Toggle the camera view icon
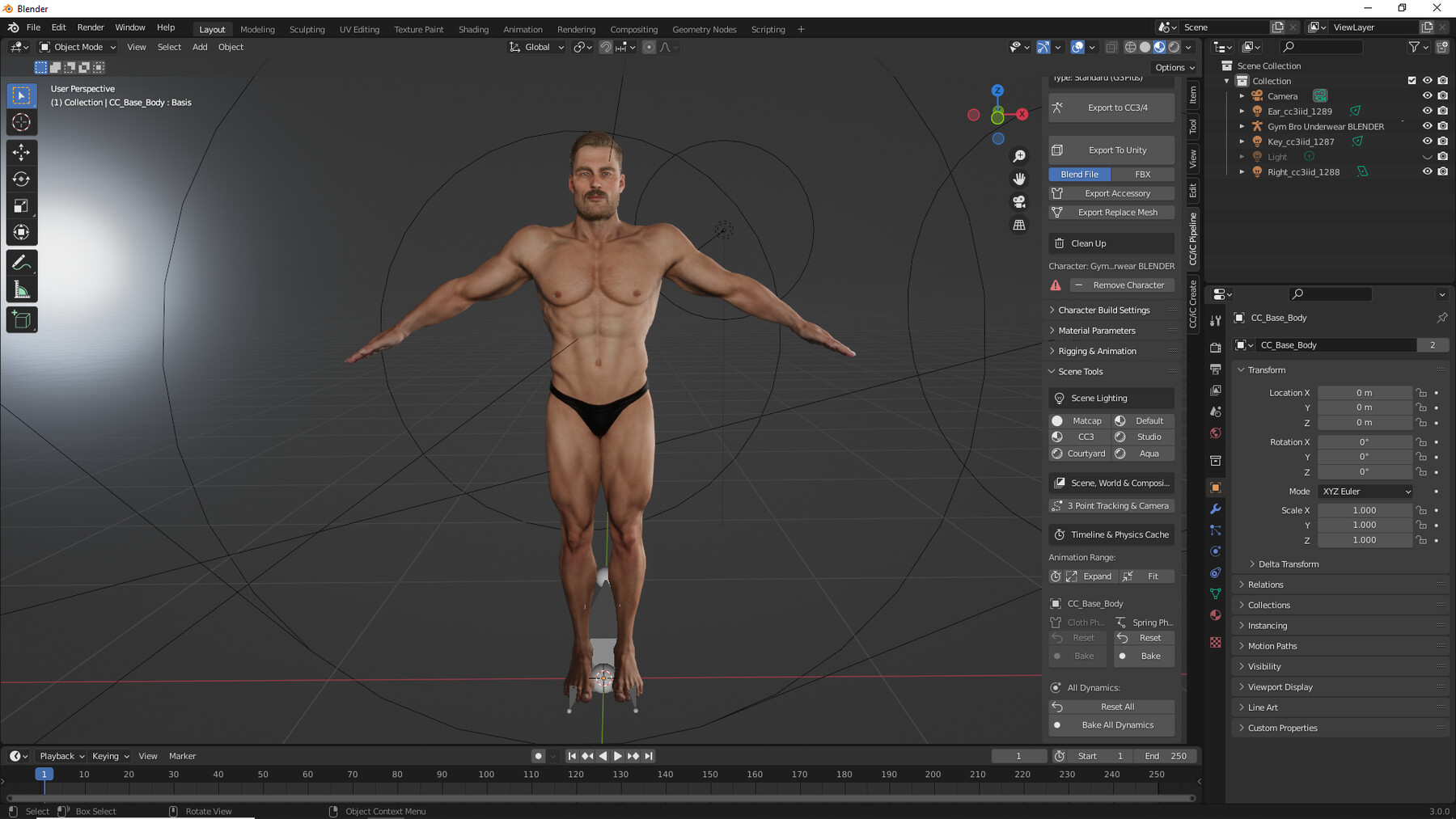The image size is (1456, 819). pyautogui.click(x=1019, y=201)
